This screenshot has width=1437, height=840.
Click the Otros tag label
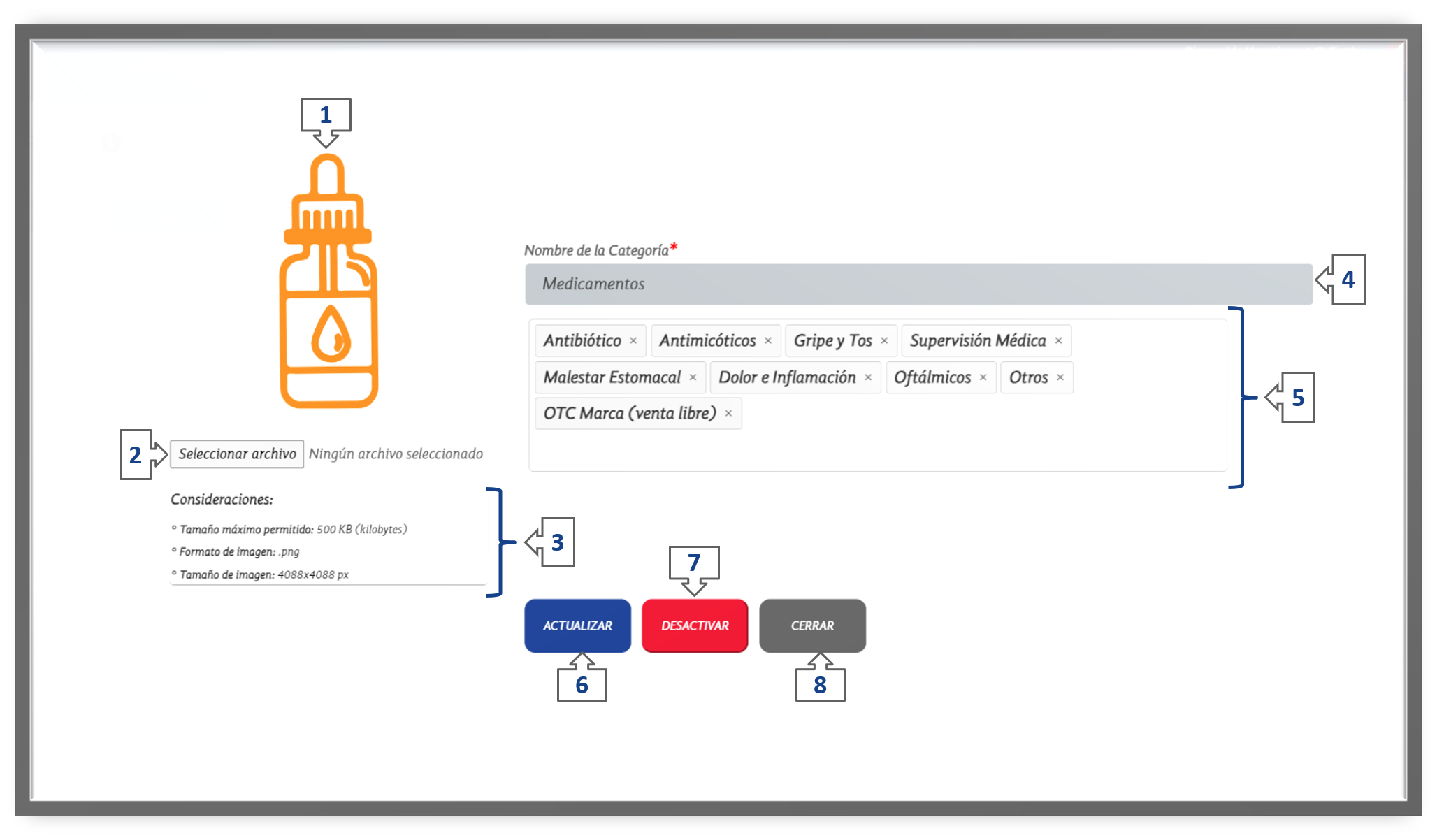coord(1028,377)
